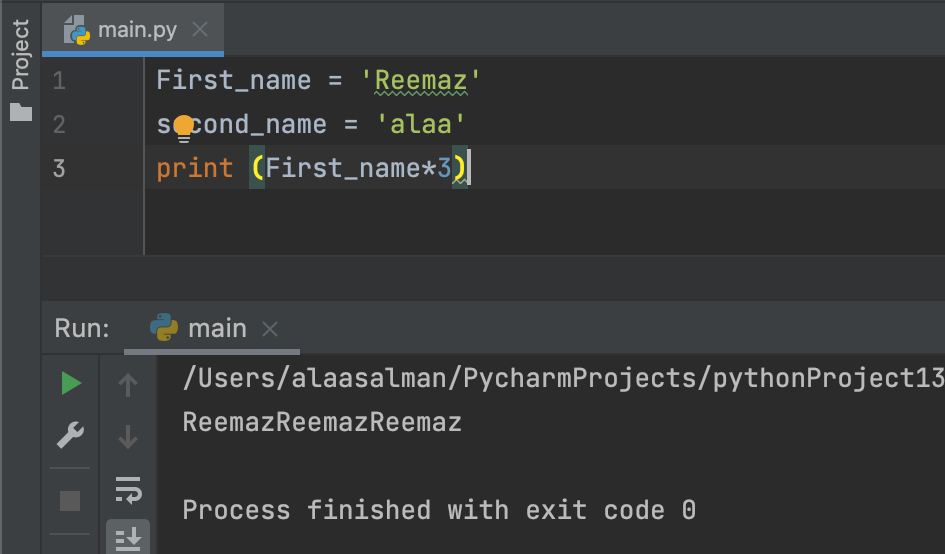This screenshot has height=554, width=945.
Task: Click the Up the stack trace arrow
Action: (128, 385)
